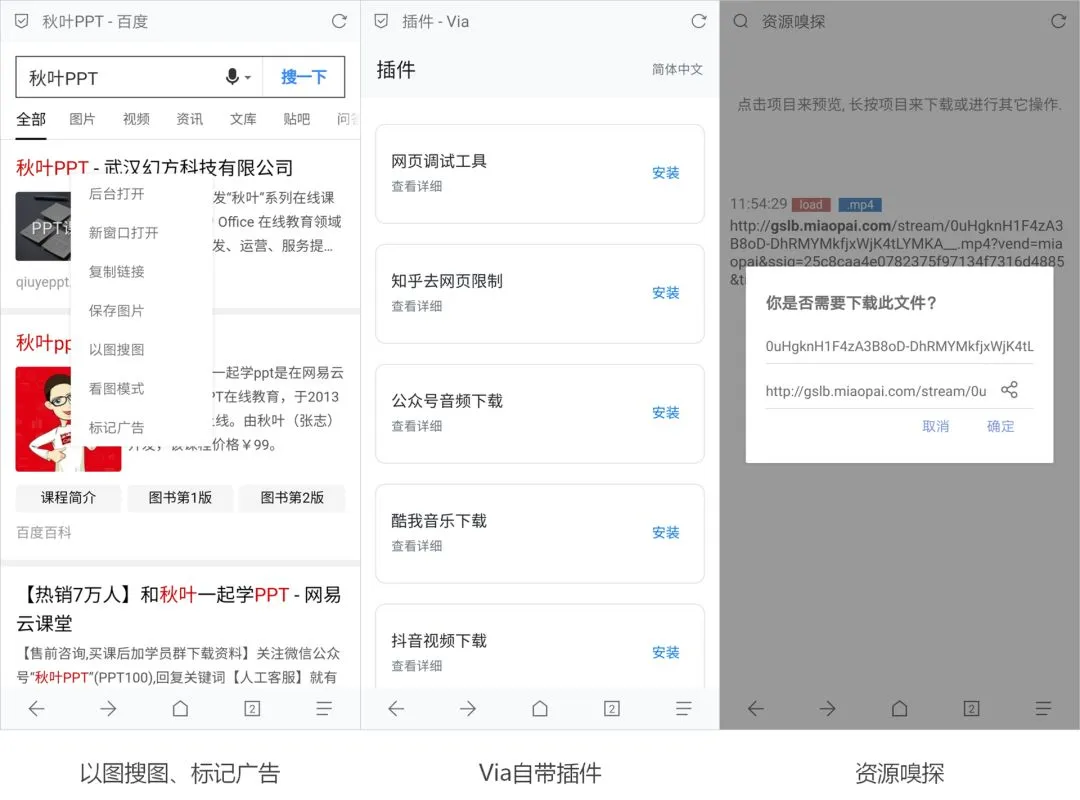Open the 图书第1版 button
1080x800 pixels.
pos(180,498)
